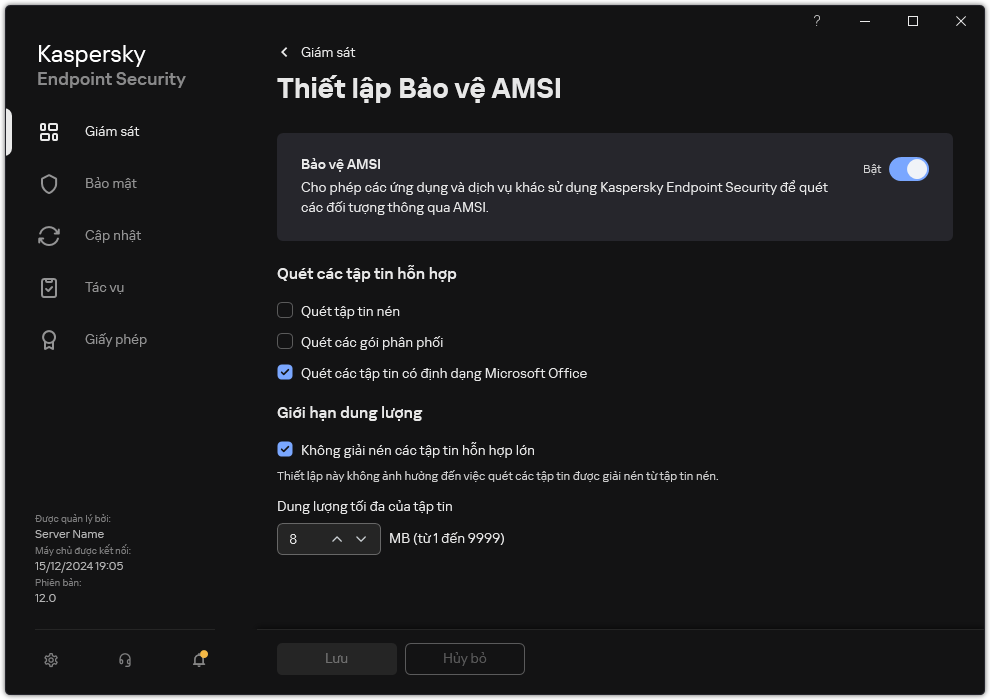Click the Giấy phép license icon
The height and width of the screenshot is (700, 990).
[x=49, y=340]
